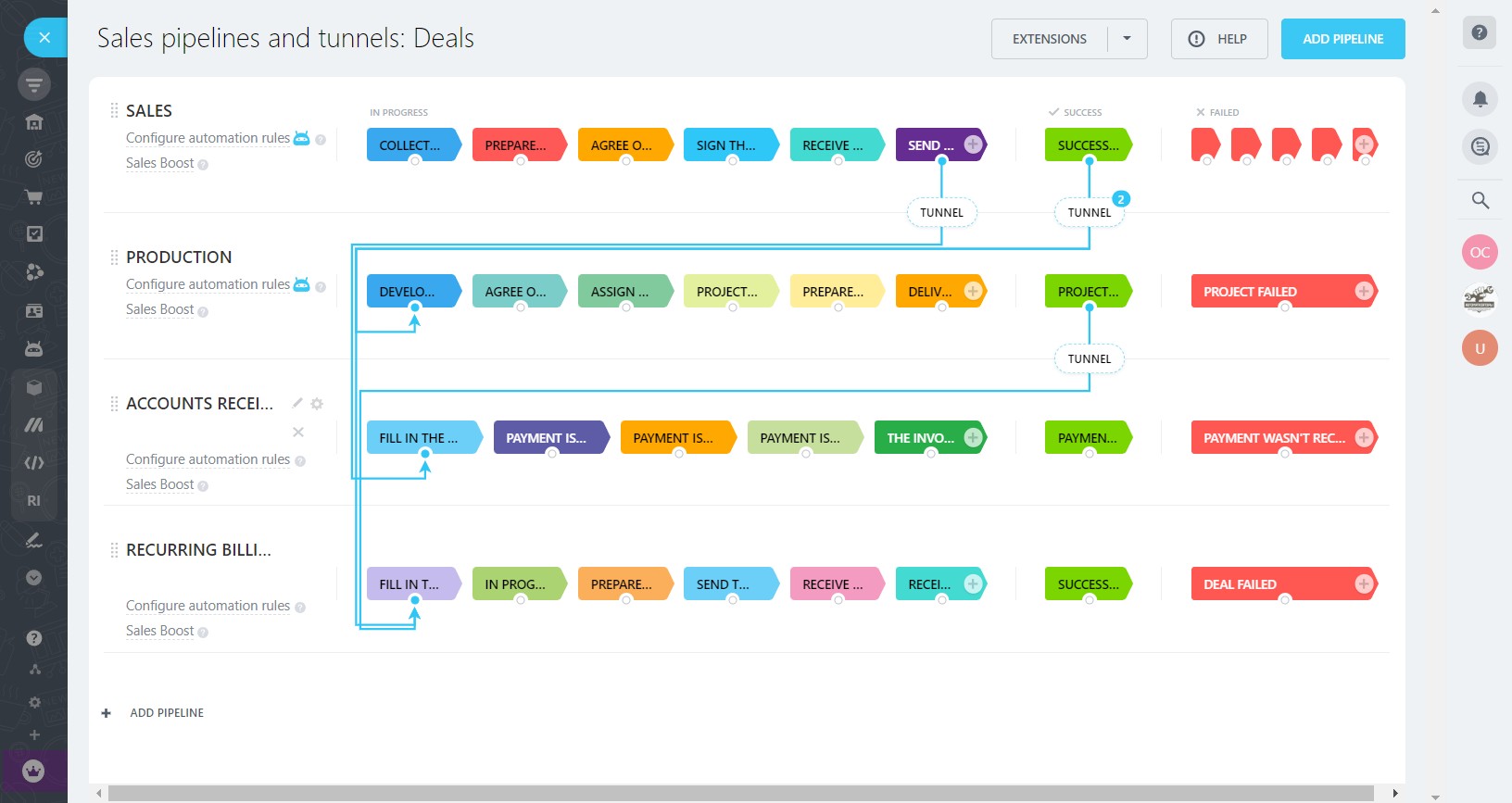1512x803 pixels.
Task: Open the shopping cart icon in left sidebar
Action: click(x=33, y=197)
